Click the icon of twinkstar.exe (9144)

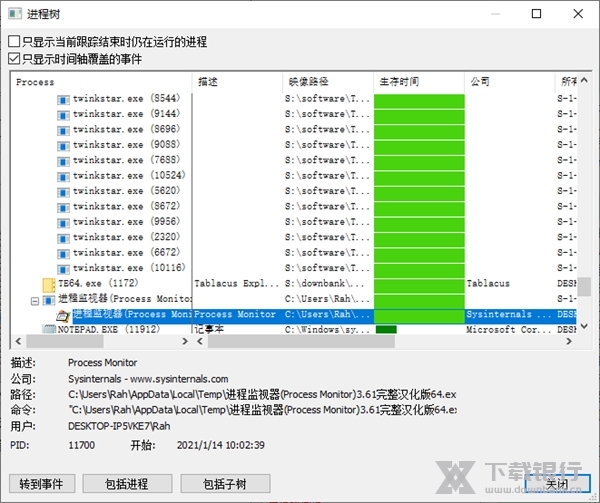[x=63, y=115]
